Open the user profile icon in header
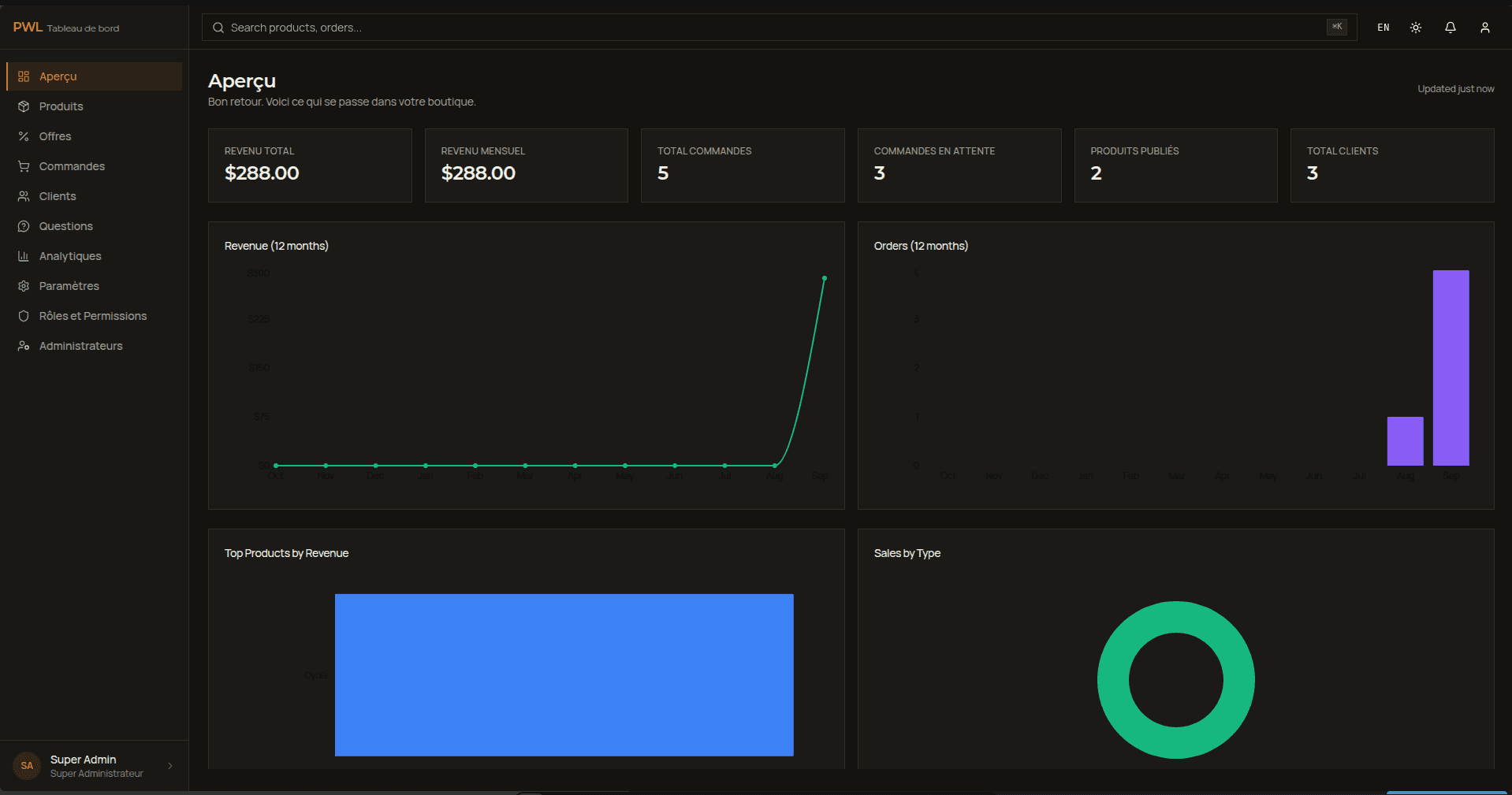Image resolution: width=1512 pixels, height=795 pixels. (x=1485, y=28)
